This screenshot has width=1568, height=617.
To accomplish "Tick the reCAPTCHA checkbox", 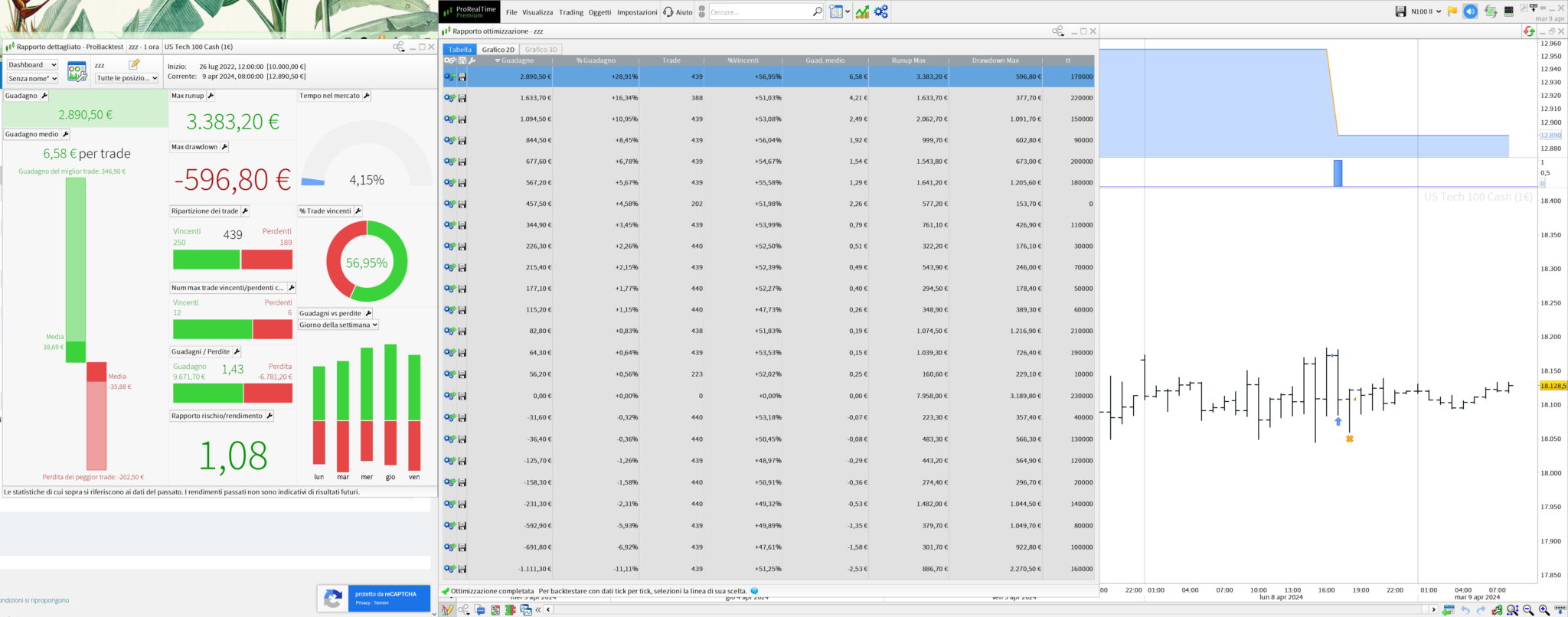I will (x=333, y=599).
